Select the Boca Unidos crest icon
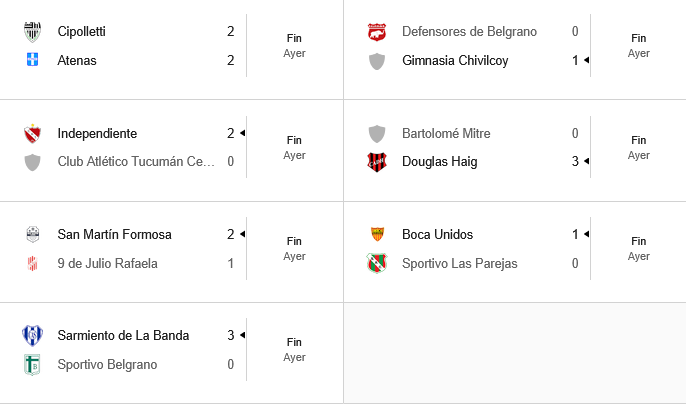This screenshot has width=686, height=404. 377,234
